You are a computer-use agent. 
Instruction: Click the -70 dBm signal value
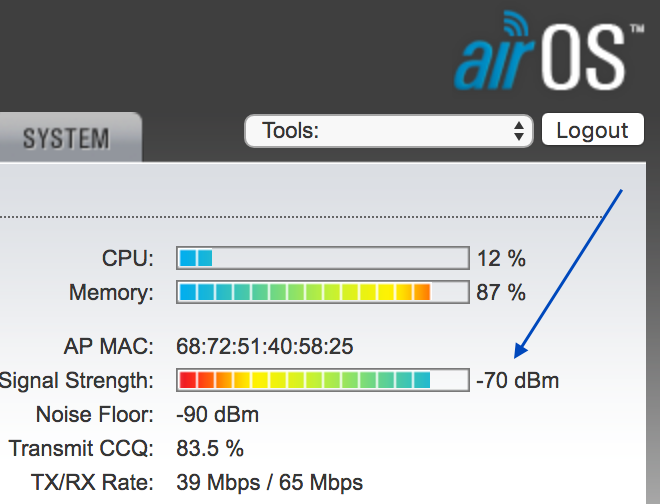(x=517, y=380)
